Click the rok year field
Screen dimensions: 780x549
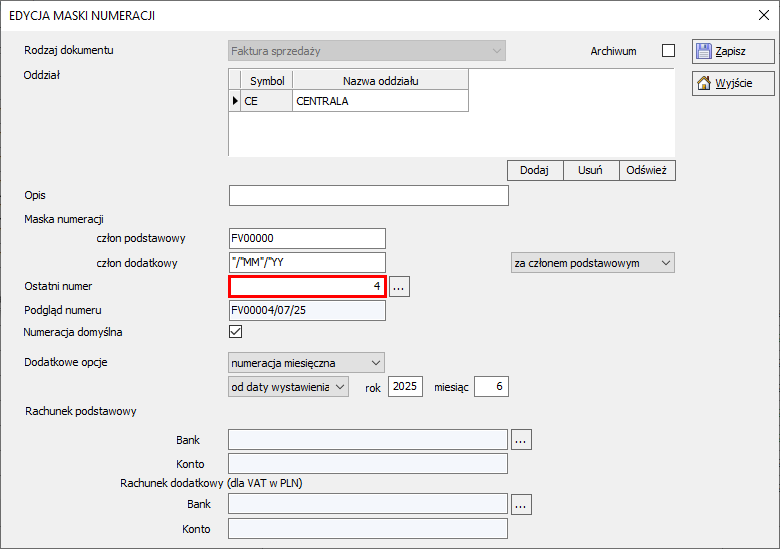[x=405, y=387]
